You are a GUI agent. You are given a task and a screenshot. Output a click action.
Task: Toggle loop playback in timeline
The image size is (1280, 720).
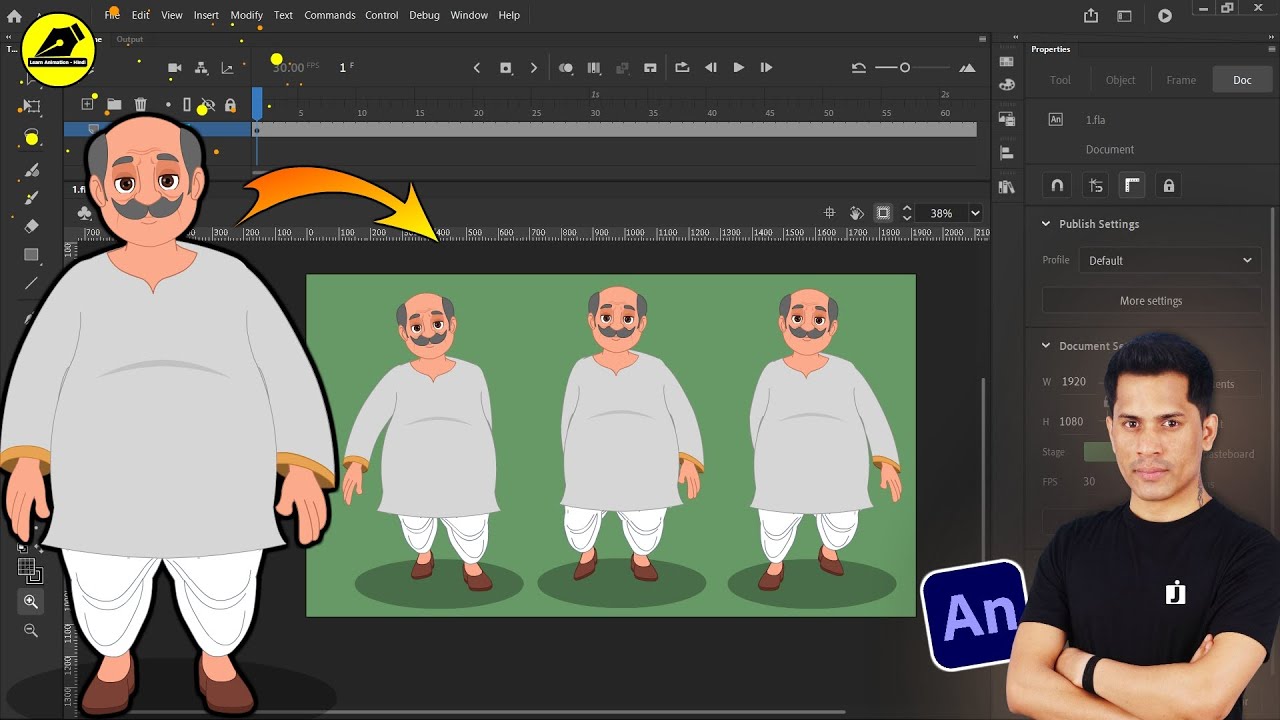pos(682,68)
